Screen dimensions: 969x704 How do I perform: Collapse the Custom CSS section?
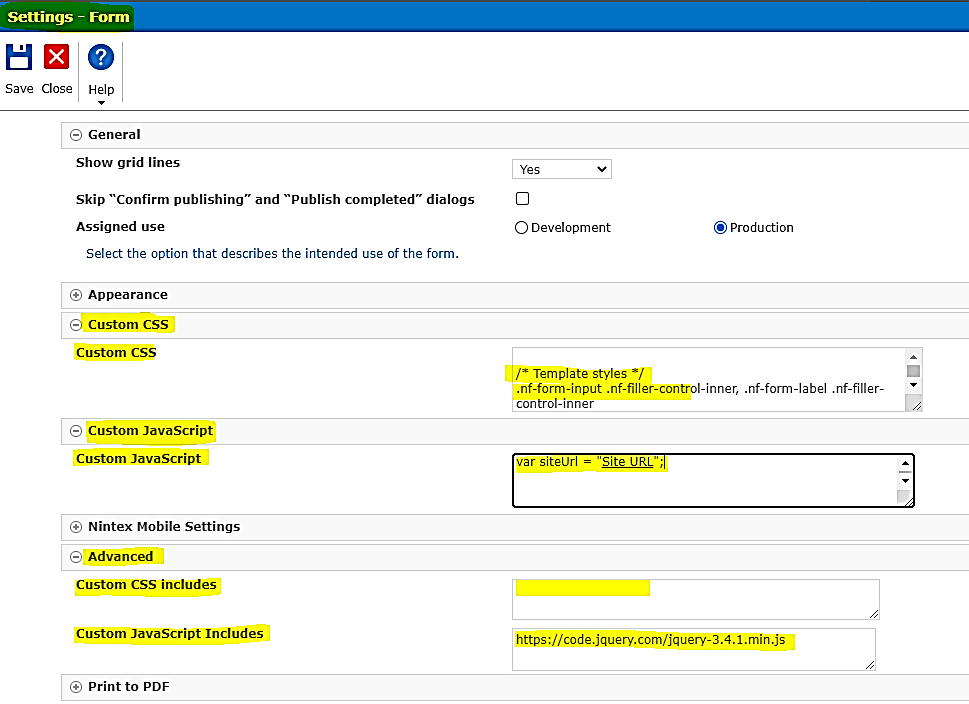[x=75, y=324]
